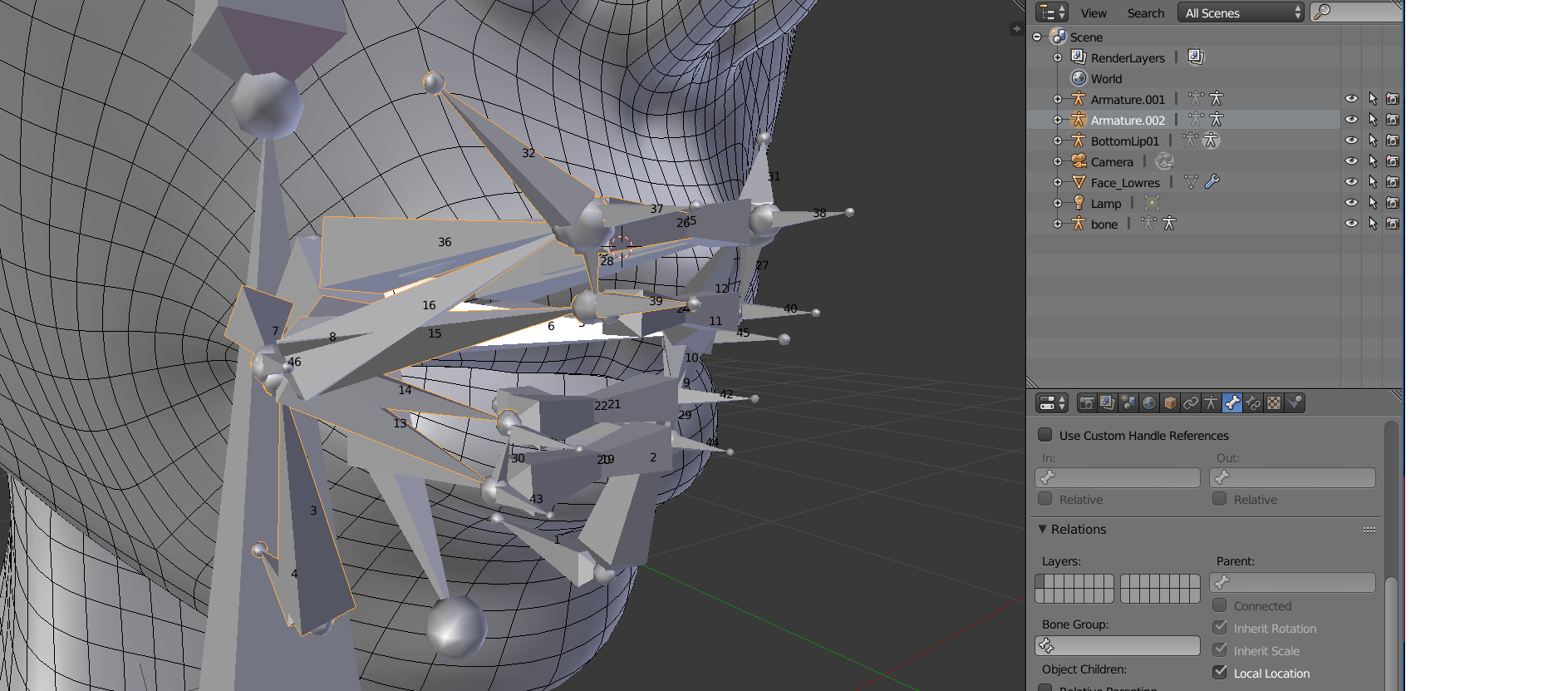This screenshot has width=1568, height=691.
Task: Click the Bone Group field
Action: tap(1118, 645)
